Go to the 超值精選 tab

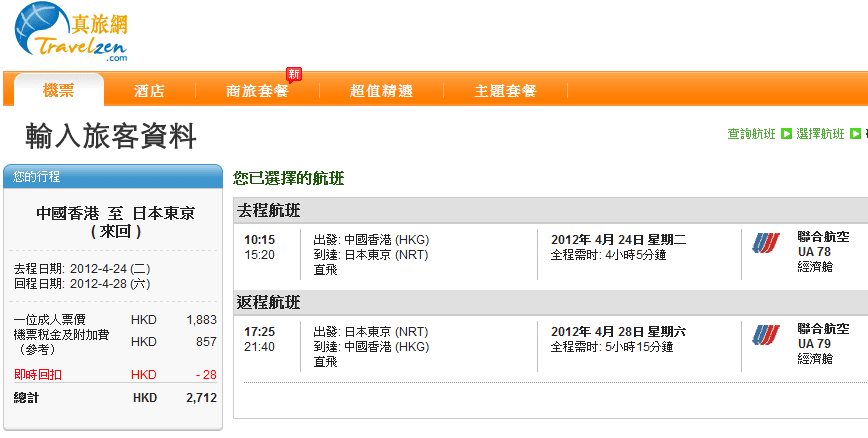point(381,91)
